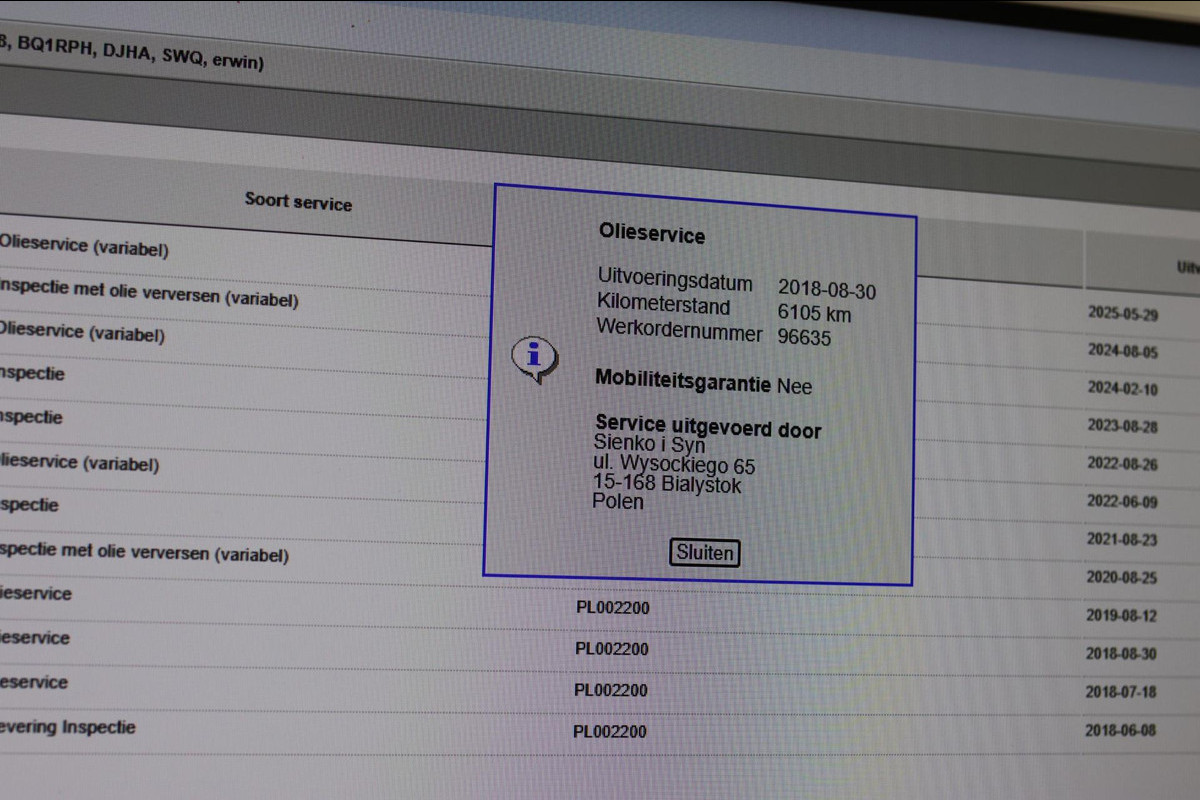Click the Sienko i Syn dealer name

point(649,444)
